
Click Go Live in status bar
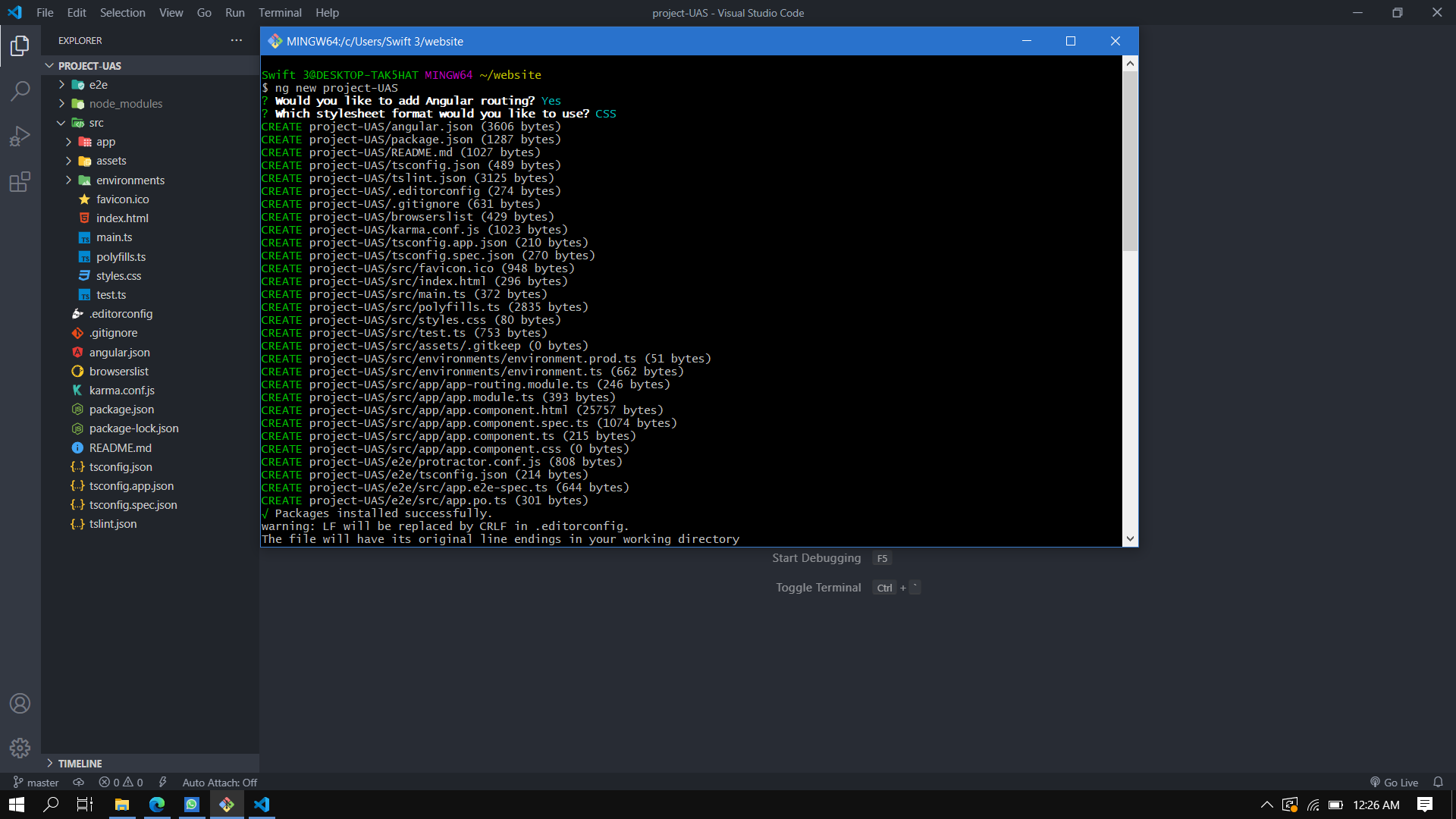pos(1394,782)
